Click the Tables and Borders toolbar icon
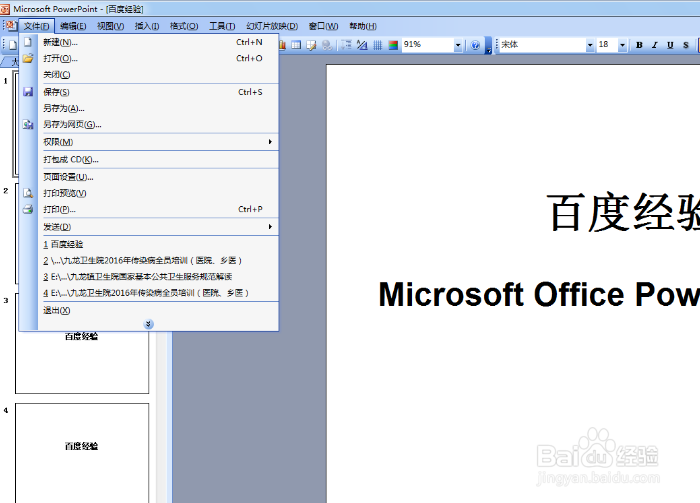This screenshot has width=700, height=503. tap(312, 45)
